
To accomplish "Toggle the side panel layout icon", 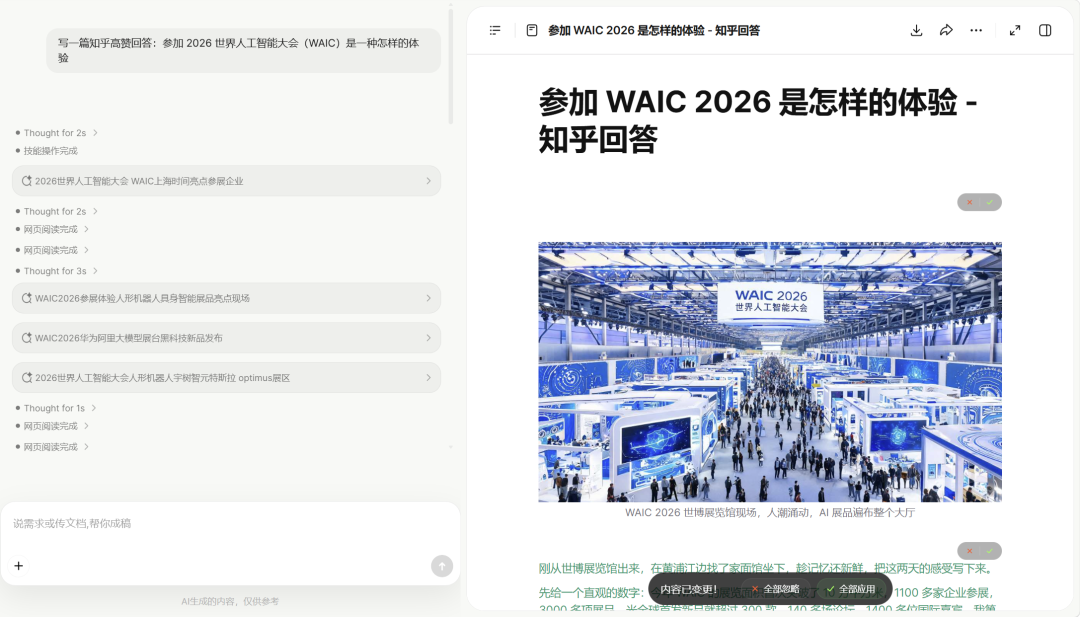I will 1045,30.
